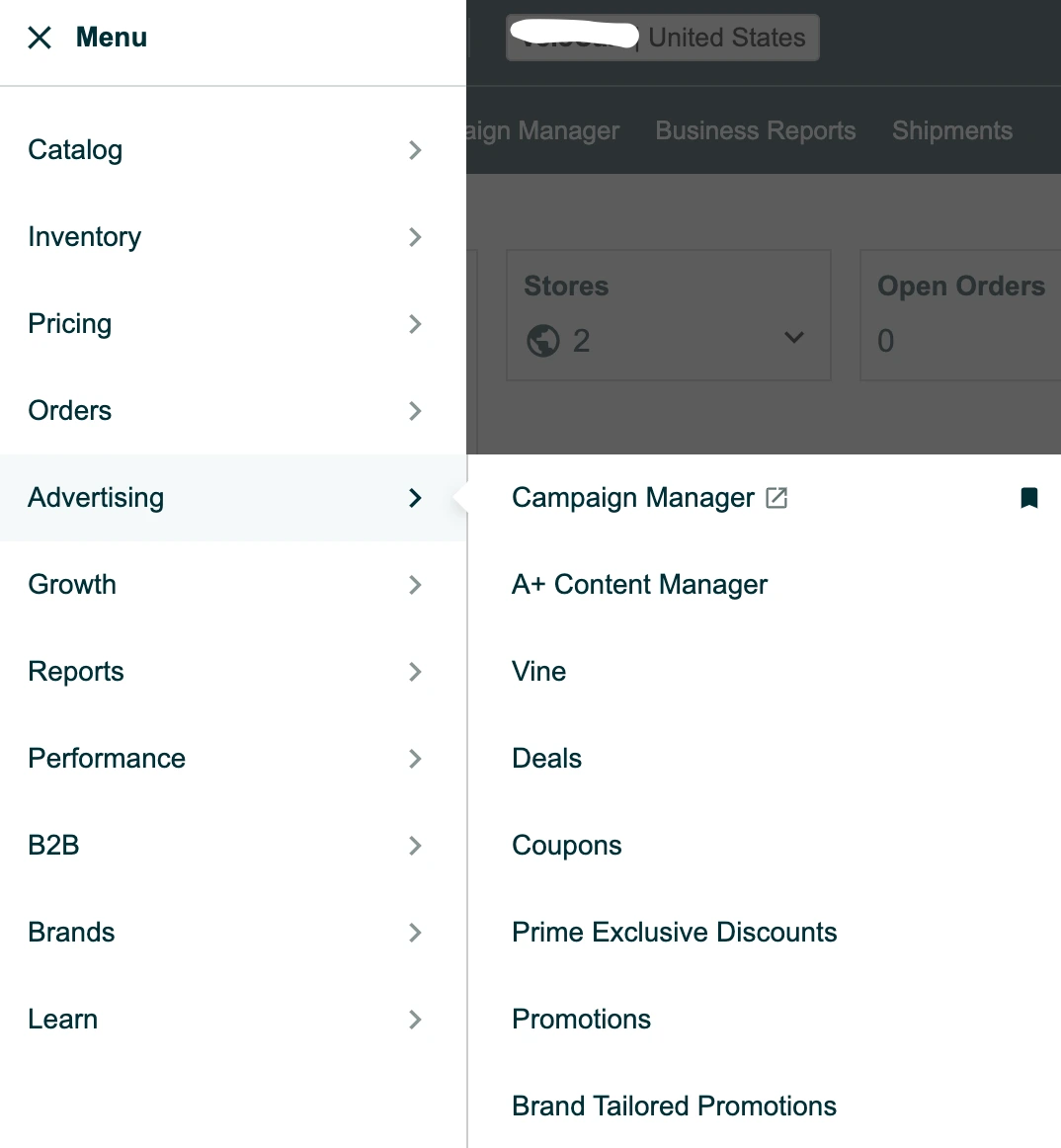Open Prime Exclusive Discounts

click(674, 933)
